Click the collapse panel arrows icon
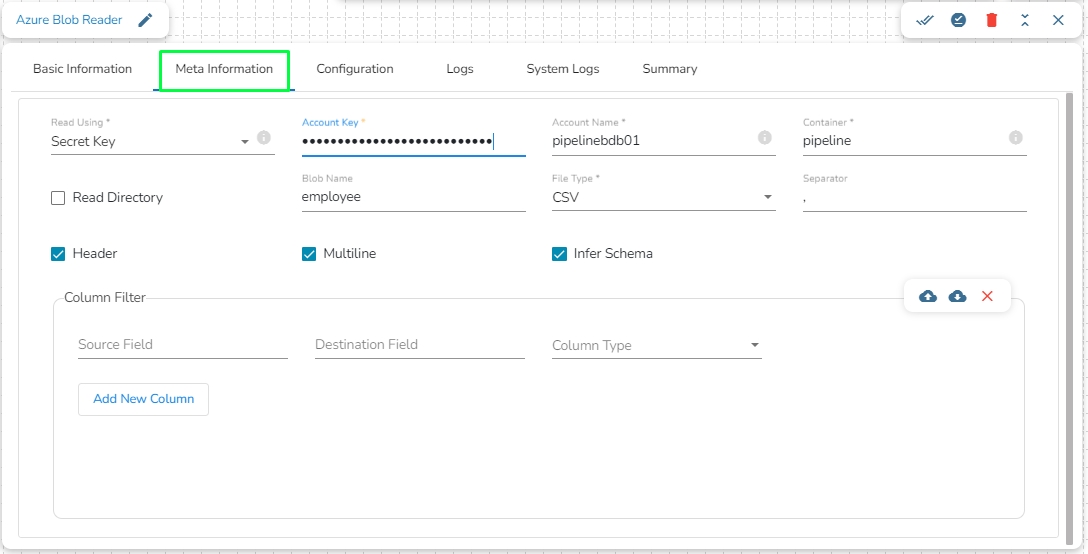Screen dimensions: 1088x554 1025,20
